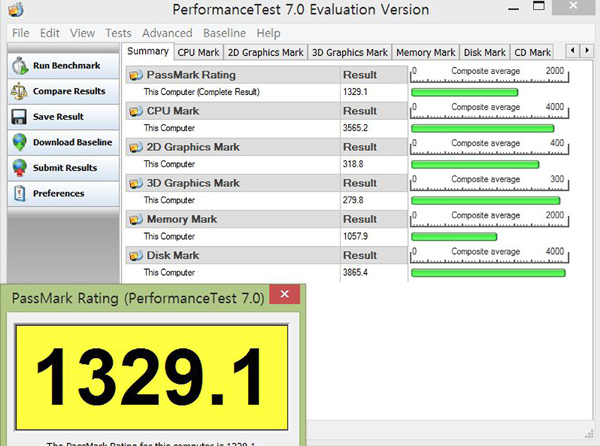Click the CPU Mark value 3565.2
This screenshot has height=446, width=600.
(x=355, y=128)
